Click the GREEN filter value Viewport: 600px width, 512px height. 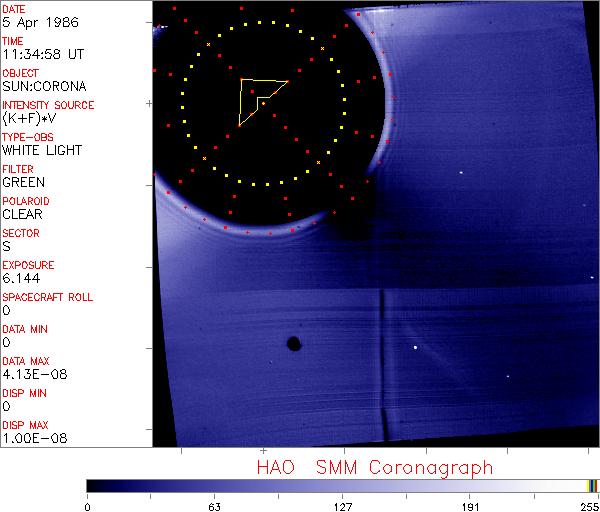click(x=23, y=182)
